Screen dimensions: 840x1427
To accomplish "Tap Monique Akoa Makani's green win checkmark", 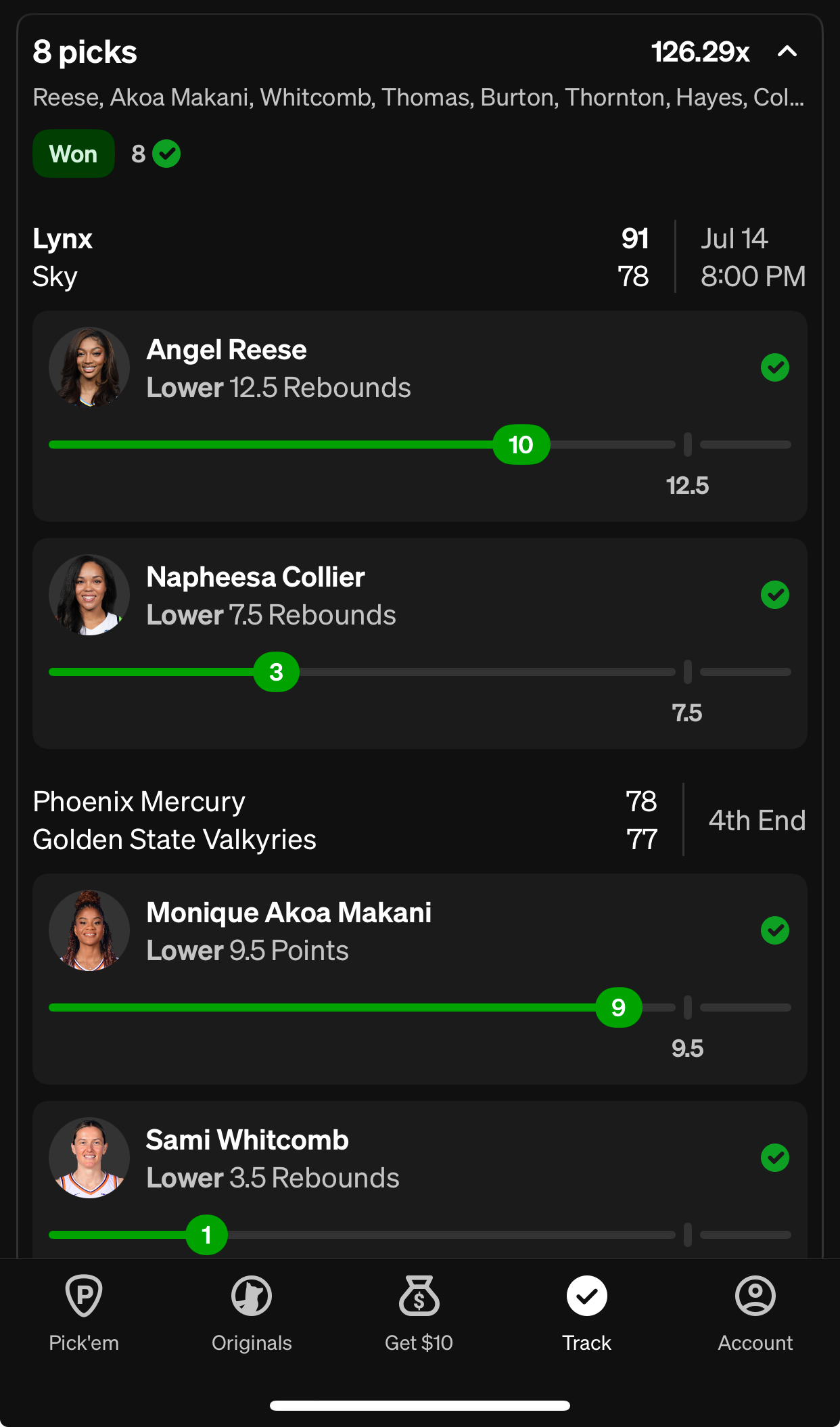I will pos(775,930).
